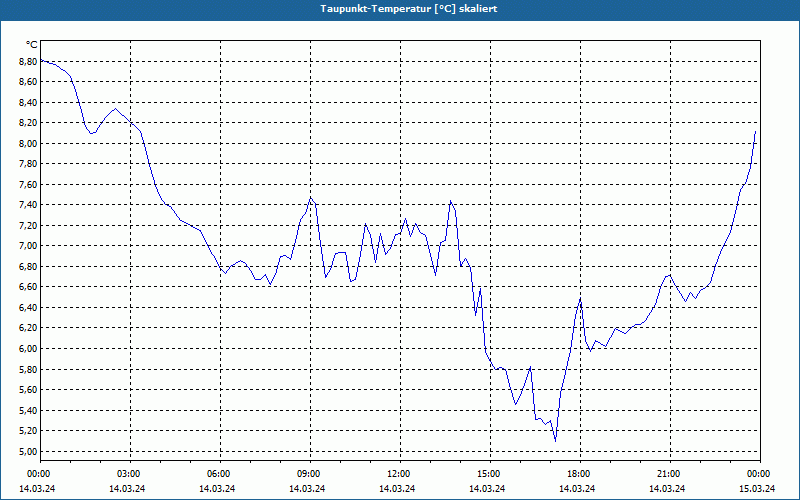Select the 8,40 y-axis value
This screenshot has height=500, width=800.
coord(28,103)
